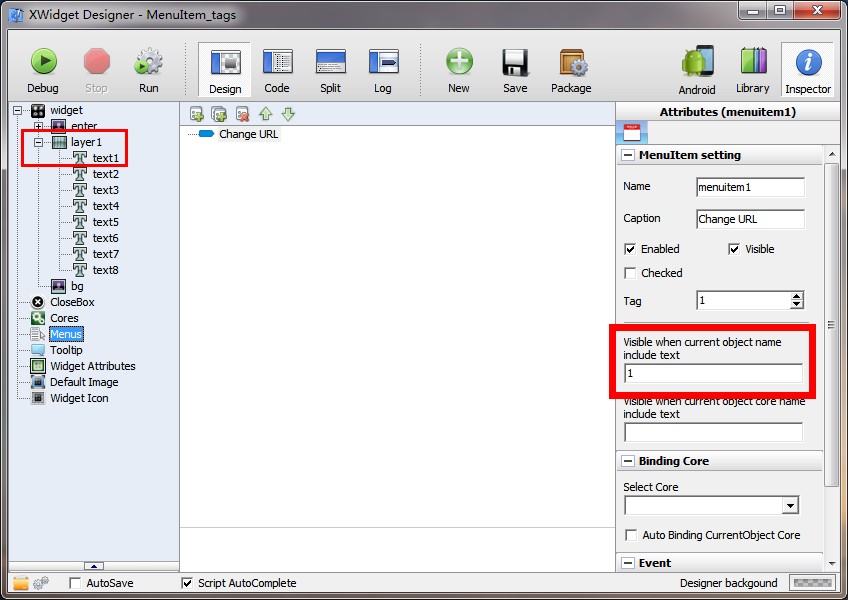Click the gears icon in status bar
848x600 pixels.
tap(41, 583)
